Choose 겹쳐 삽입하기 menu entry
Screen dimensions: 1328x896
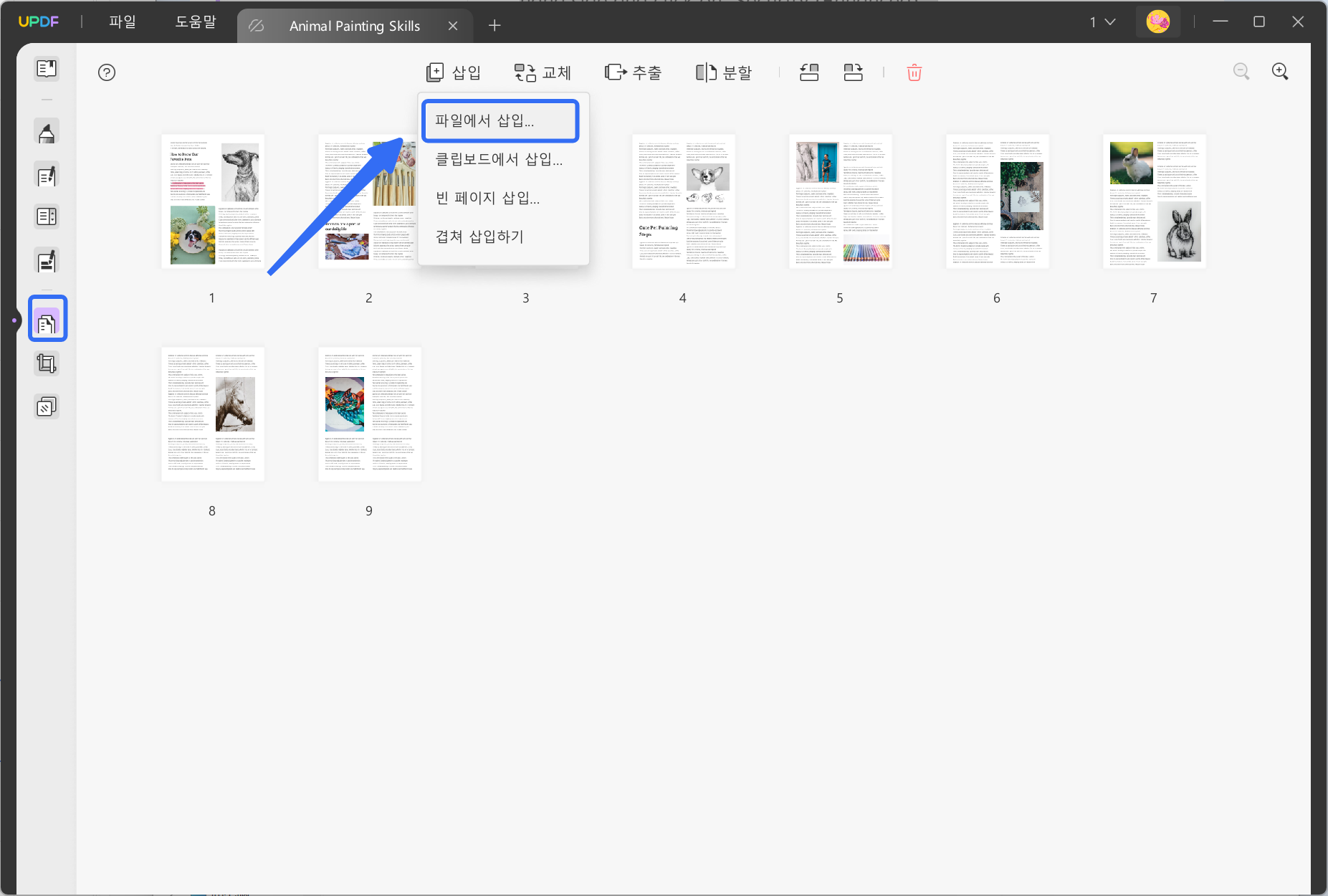tap(480, 237)
